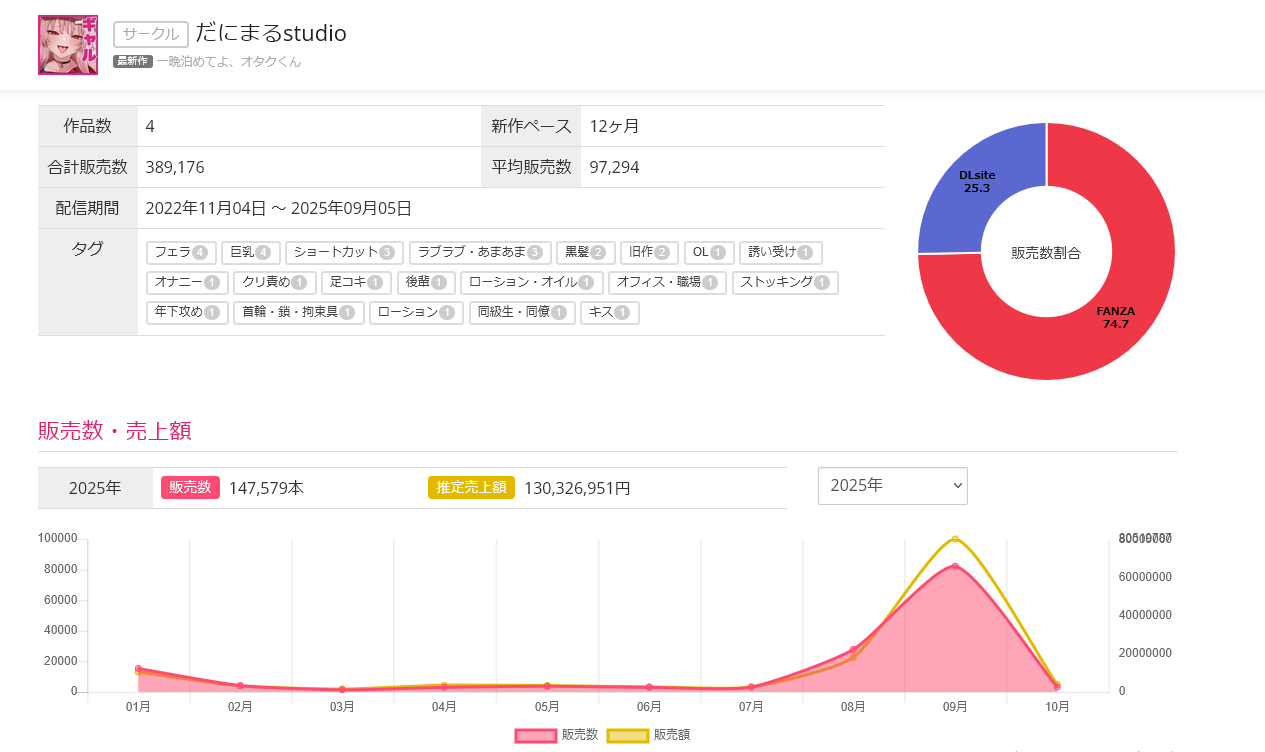Select the 後輩 tag

(x=426, y=283)
